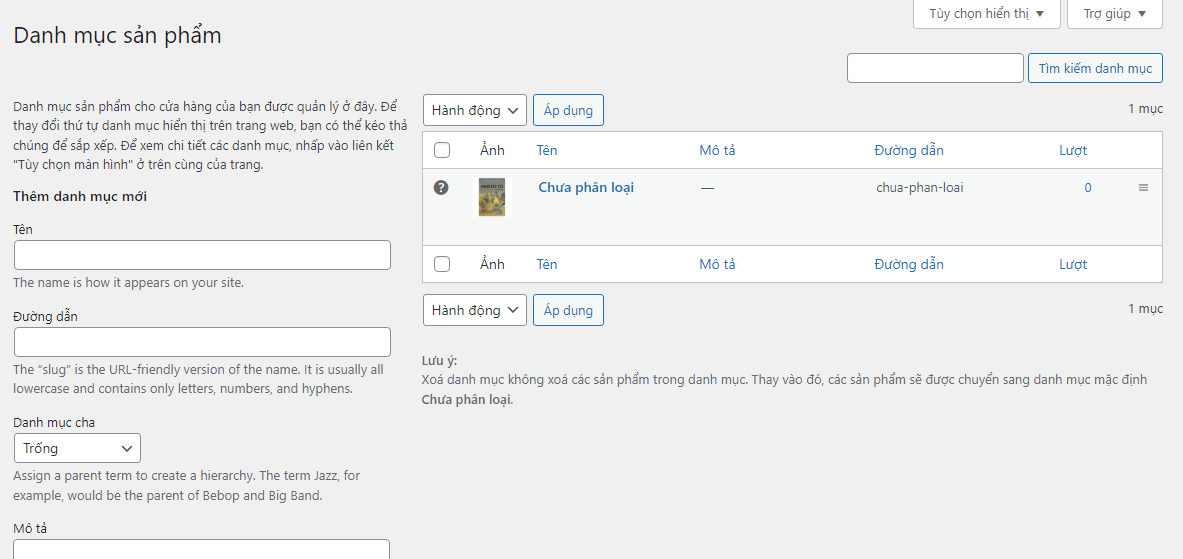Open the Trợ giúp help tab
The width and height of the screenshot is (1183, 559).
pos(1115,14)
